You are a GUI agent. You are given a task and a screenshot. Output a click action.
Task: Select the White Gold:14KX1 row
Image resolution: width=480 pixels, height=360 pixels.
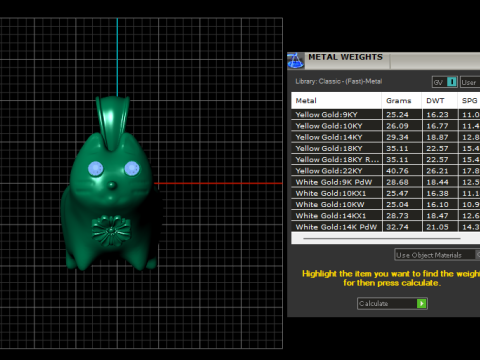coord(386,216)
